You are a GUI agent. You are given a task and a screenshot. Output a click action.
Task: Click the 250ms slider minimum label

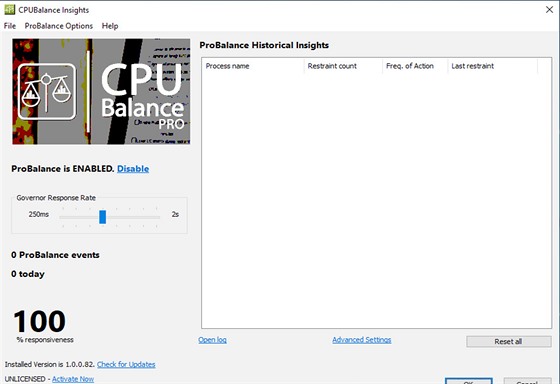tap(39, 214)
